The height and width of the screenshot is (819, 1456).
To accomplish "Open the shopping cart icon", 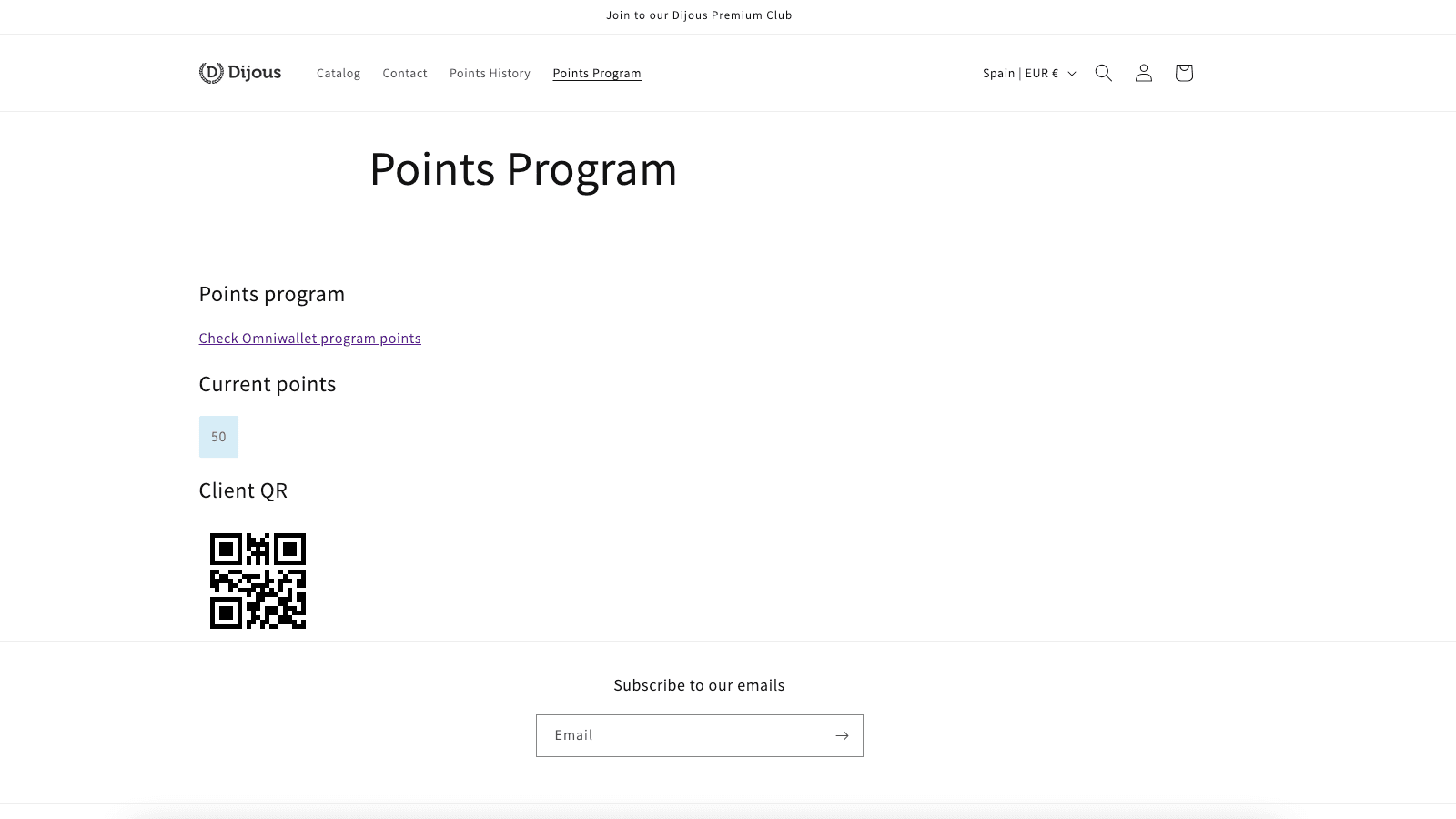I will (x=1183, y=73).
